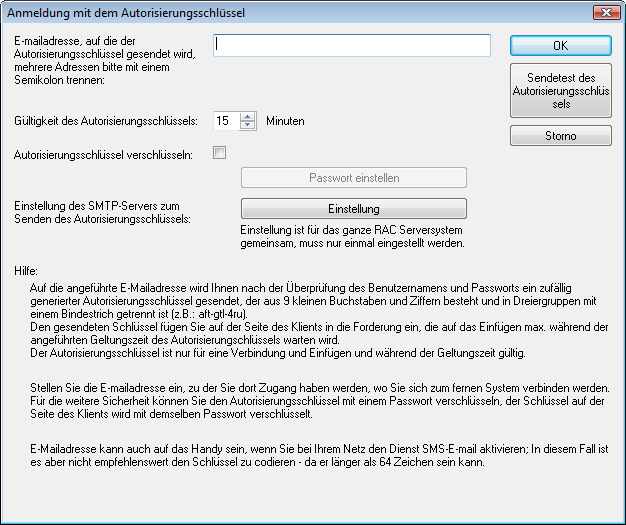Click help line starting 'Stellen Sie die E-mailadresse ein'
This screenshot has width=626, height=525.
[x=320, y=388]
